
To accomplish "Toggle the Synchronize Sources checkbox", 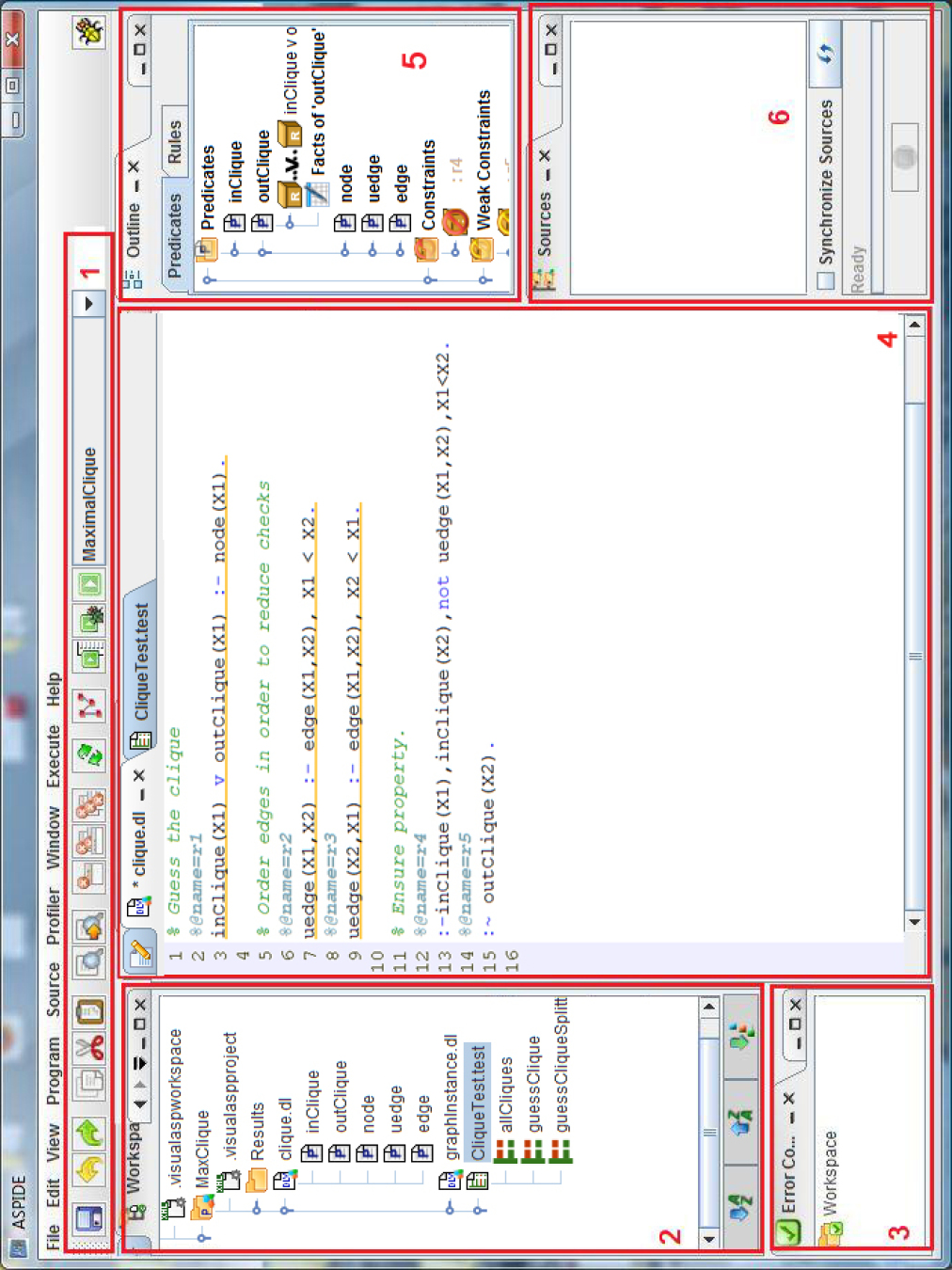I will [826, 280].
